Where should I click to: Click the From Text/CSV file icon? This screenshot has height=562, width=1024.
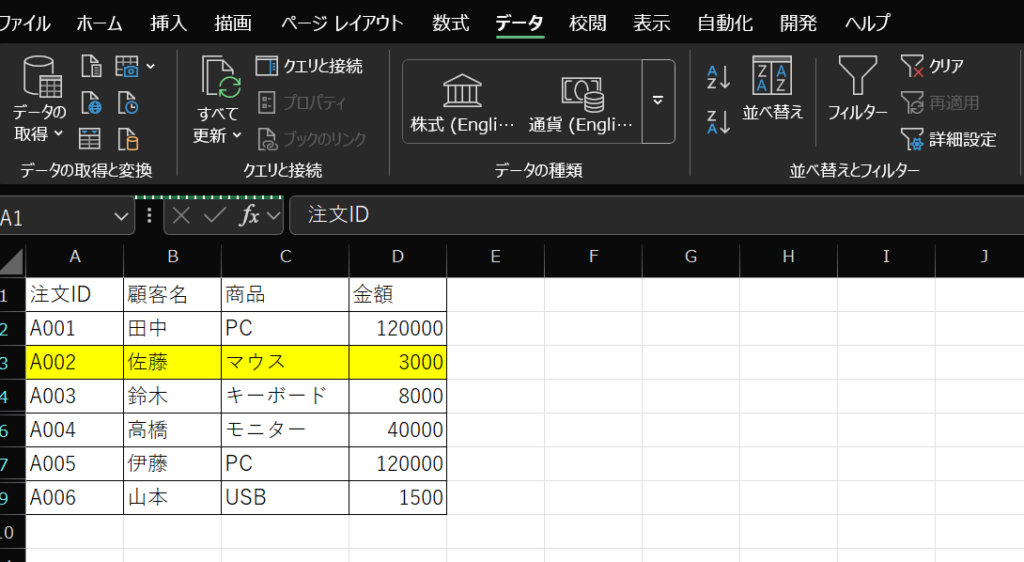(91, 67)
